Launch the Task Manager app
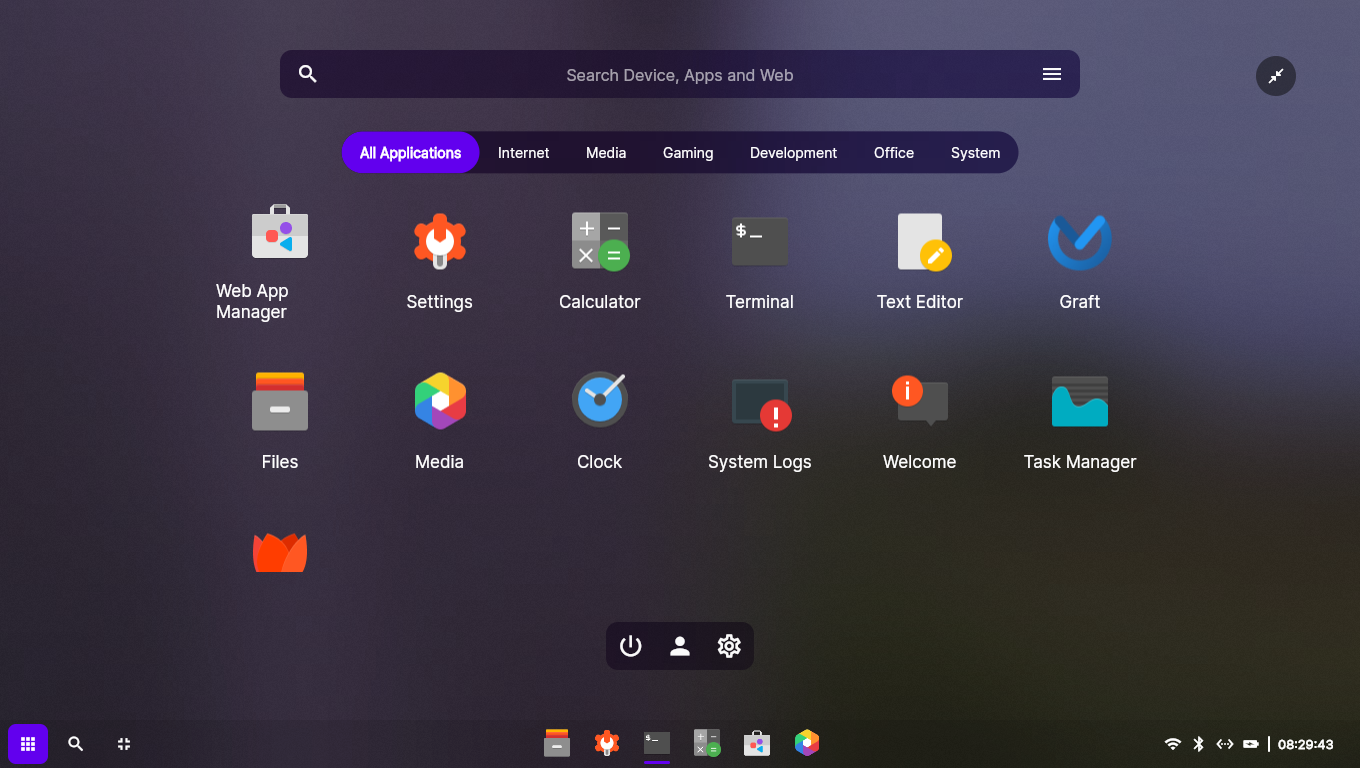This screenshot has height=768, width=1360. tap(1079, 401)
